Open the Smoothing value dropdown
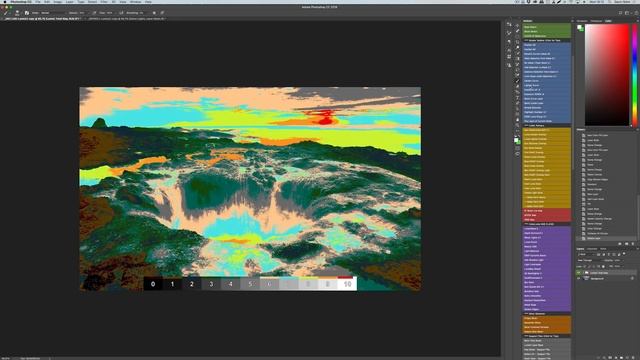This screenshot has height=360, width=640. coord(146,13)
